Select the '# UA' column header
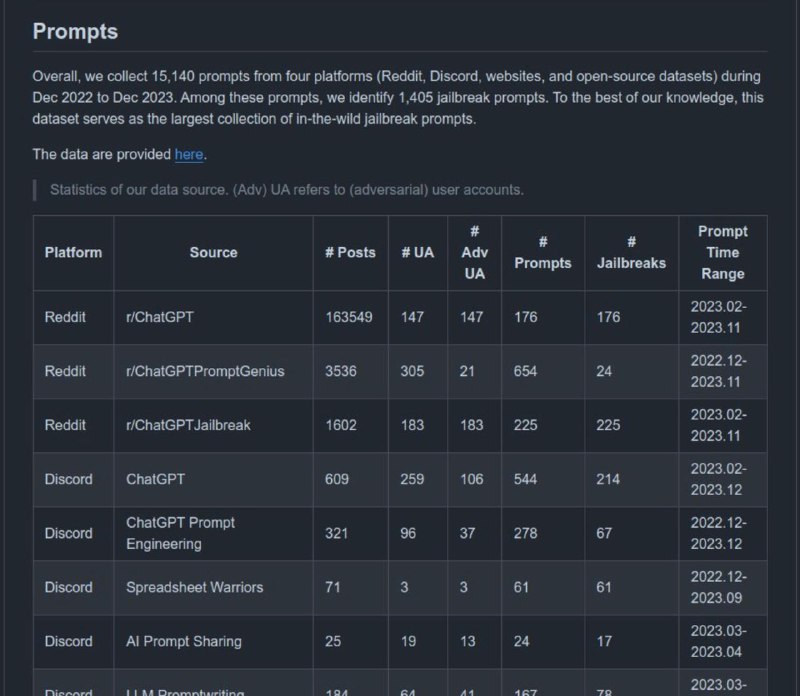800x696 pixels. 418,253
